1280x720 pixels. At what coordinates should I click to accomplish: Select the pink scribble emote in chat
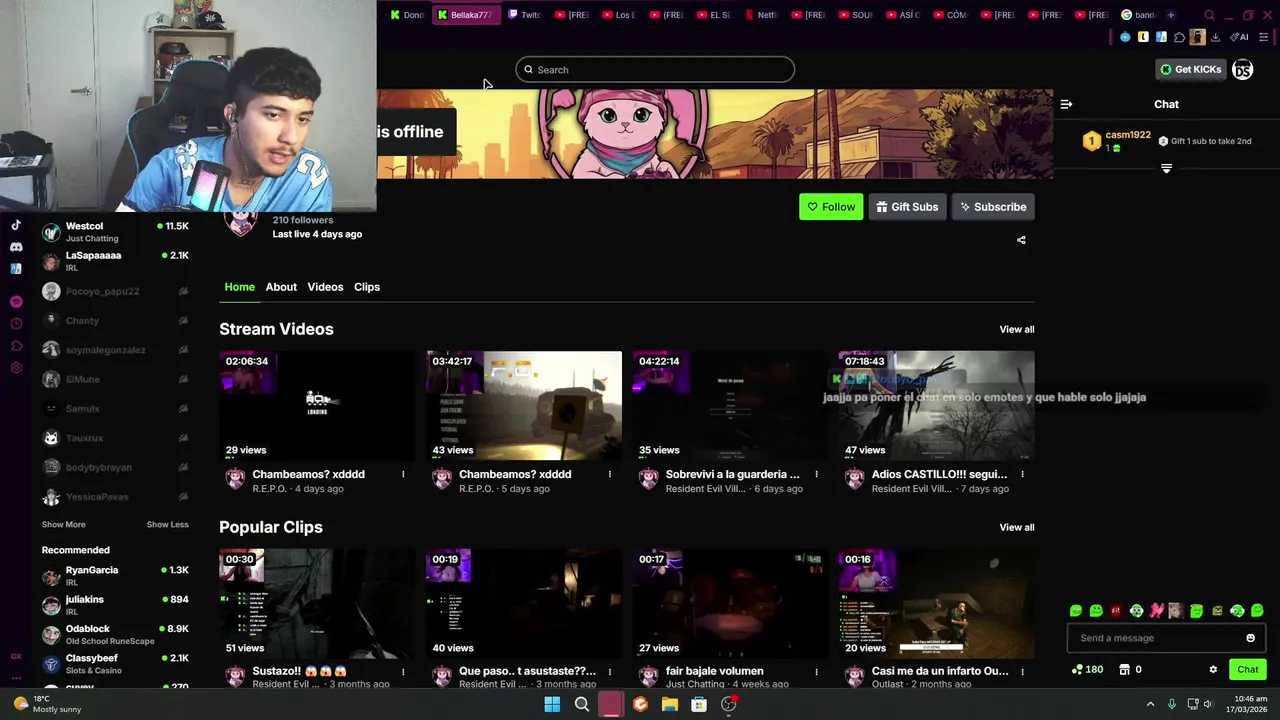coord(1156,610)
